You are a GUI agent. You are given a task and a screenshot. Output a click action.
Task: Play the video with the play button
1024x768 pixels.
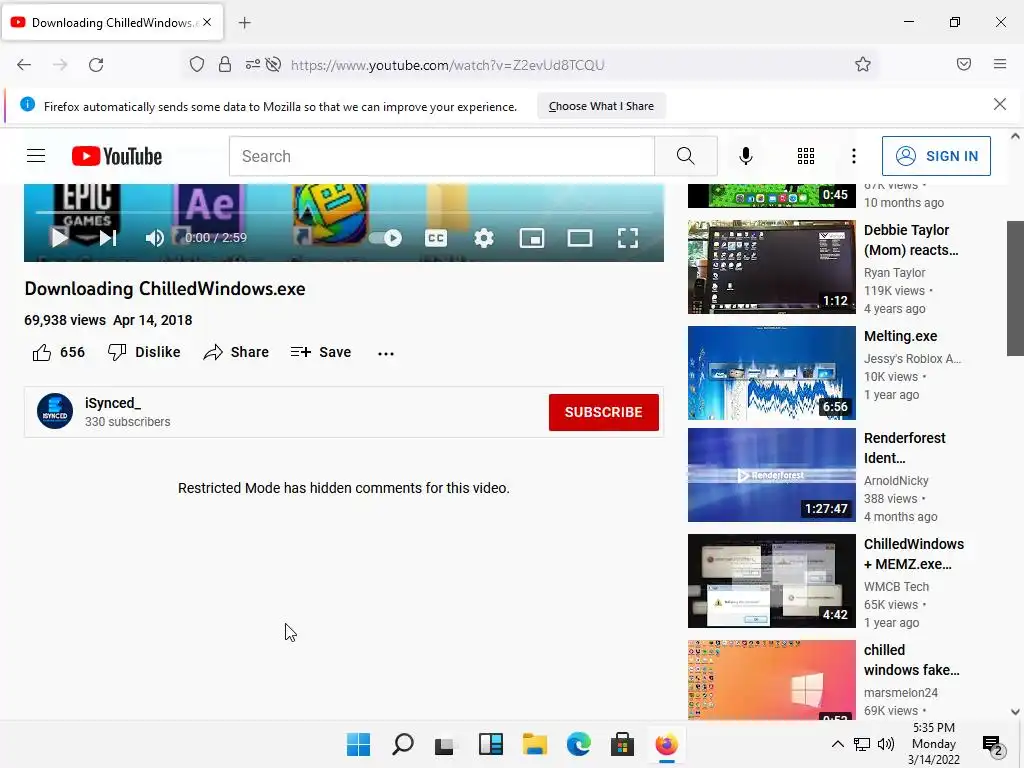click(59, 238)
